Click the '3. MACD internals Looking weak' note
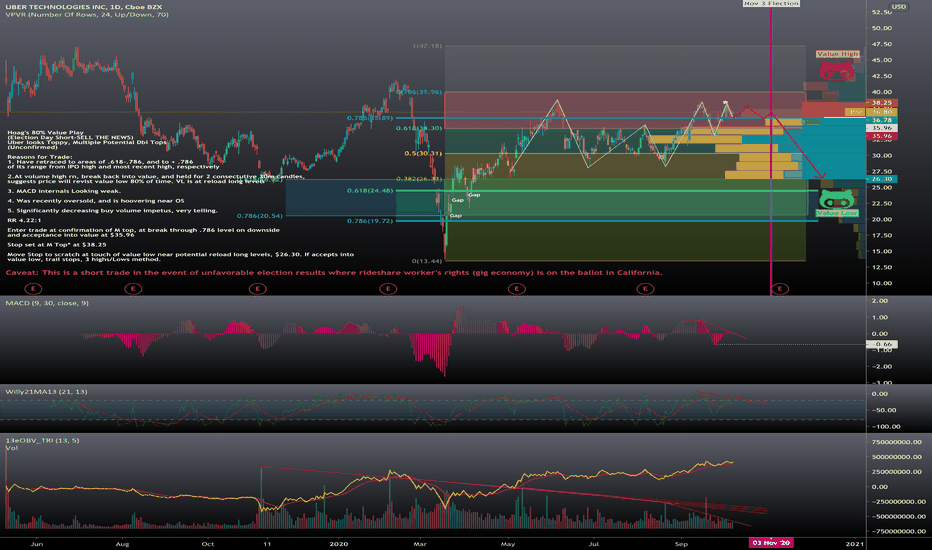 coord(64,191)
